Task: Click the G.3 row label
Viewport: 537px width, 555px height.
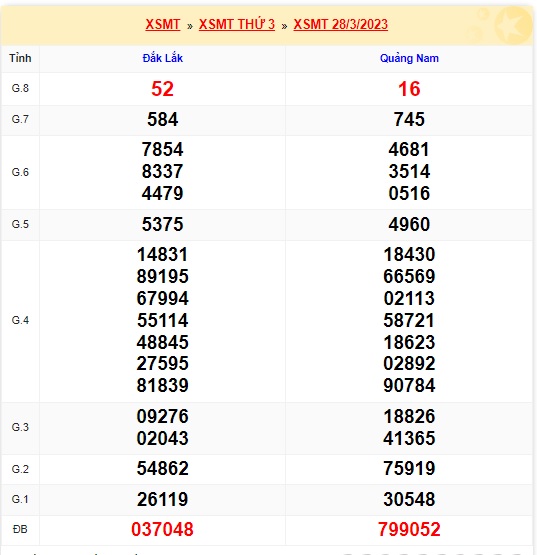Action: (x=20, y=427)
